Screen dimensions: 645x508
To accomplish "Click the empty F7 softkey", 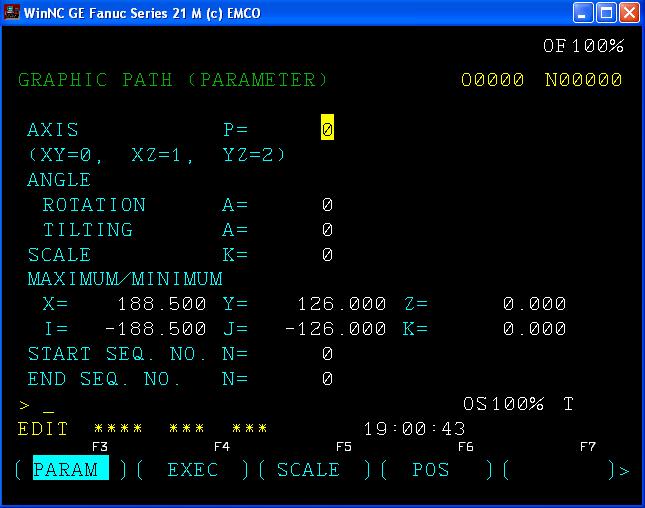I will [x=560, y=470].
